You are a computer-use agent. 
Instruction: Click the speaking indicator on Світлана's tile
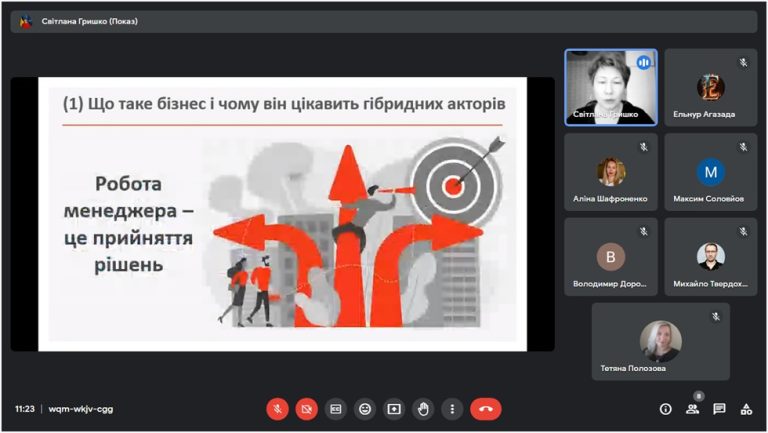pyautogui.click(x=644, y=62)
